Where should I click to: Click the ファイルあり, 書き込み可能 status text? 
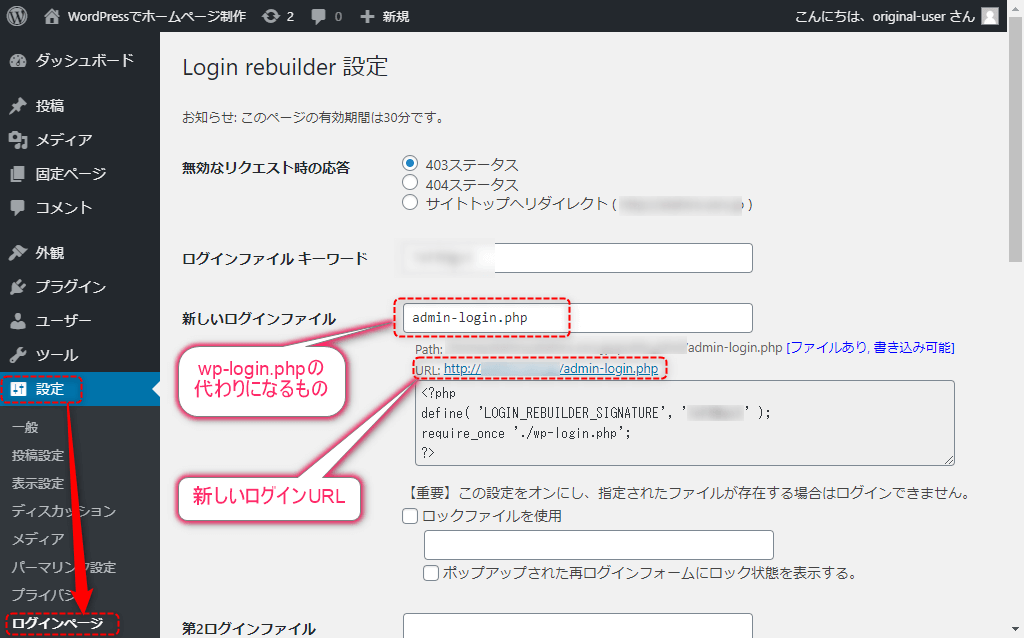pyautogui.click(x=870, y=347)
